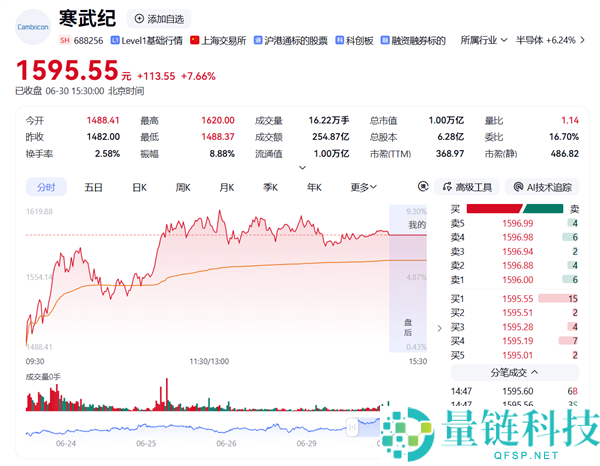Click the China flag icon beside 上海交易所

click(x=194, y=40)
